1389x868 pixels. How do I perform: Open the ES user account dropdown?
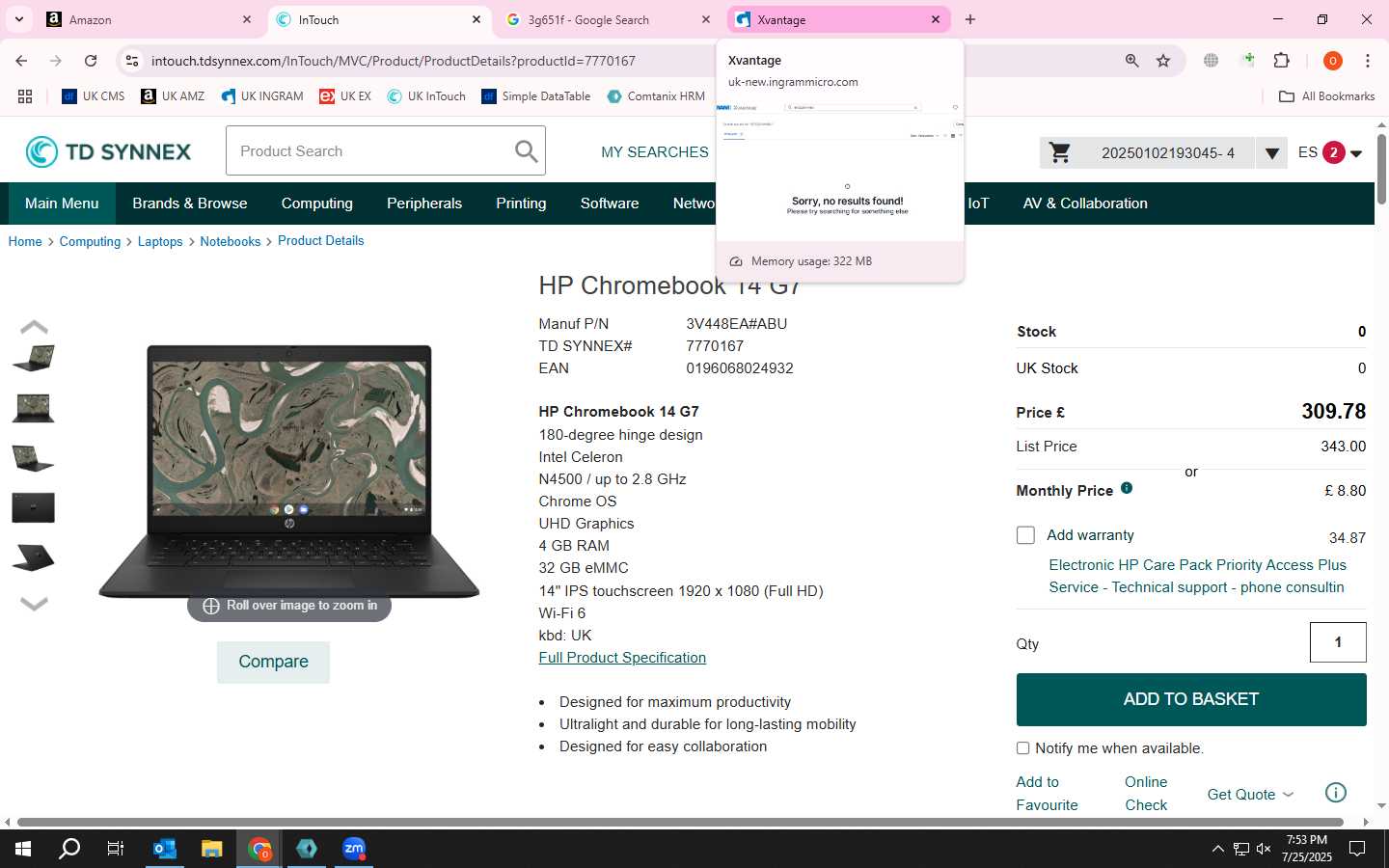point(1330,152)
